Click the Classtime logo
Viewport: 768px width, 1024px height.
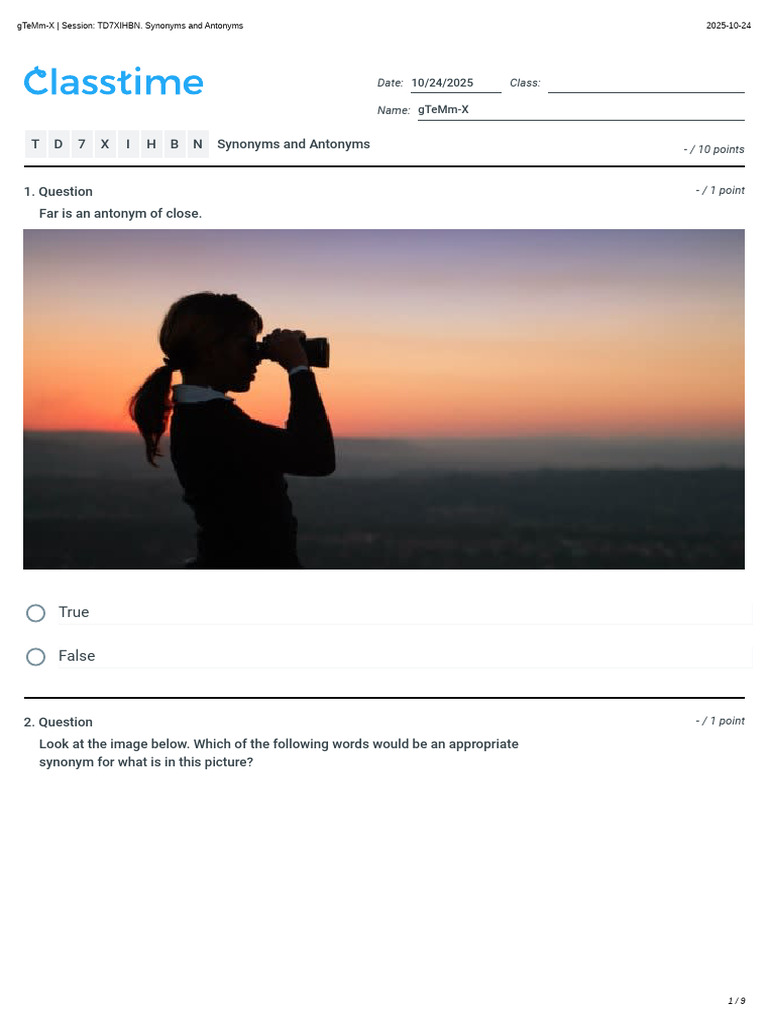114,82
